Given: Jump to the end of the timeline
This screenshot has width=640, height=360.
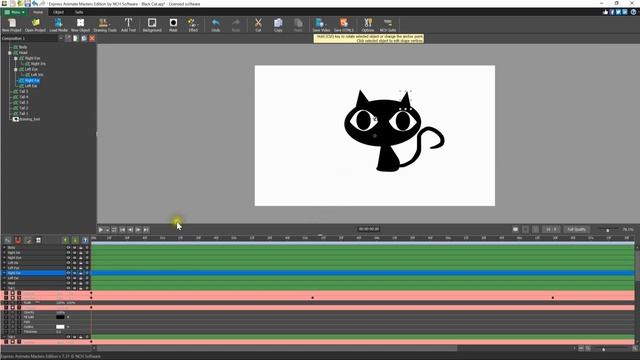Looking at the screenshot, I should click(x=146, y=230).
